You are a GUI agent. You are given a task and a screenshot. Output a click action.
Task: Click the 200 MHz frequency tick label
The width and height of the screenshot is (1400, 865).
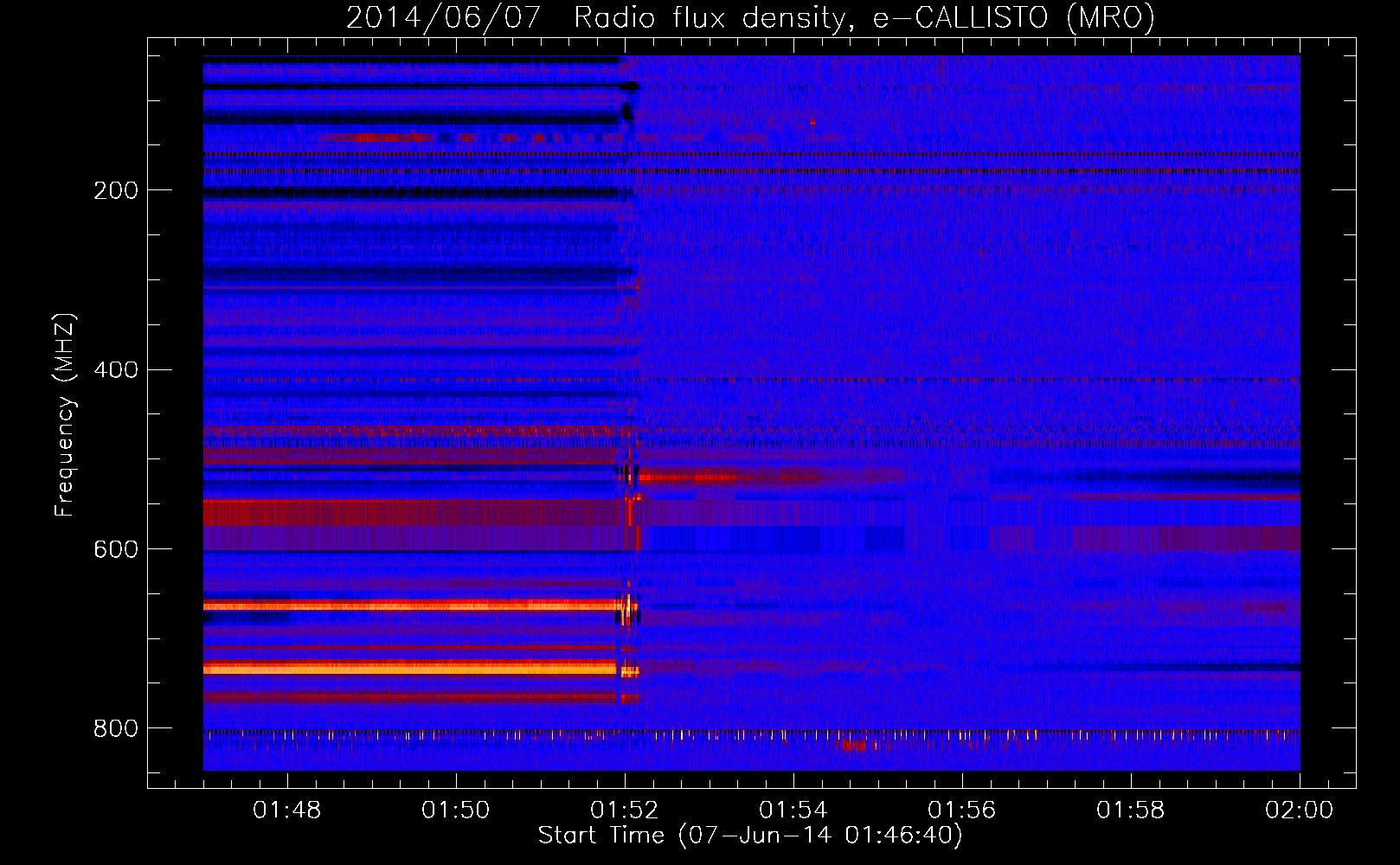point(116,190)
